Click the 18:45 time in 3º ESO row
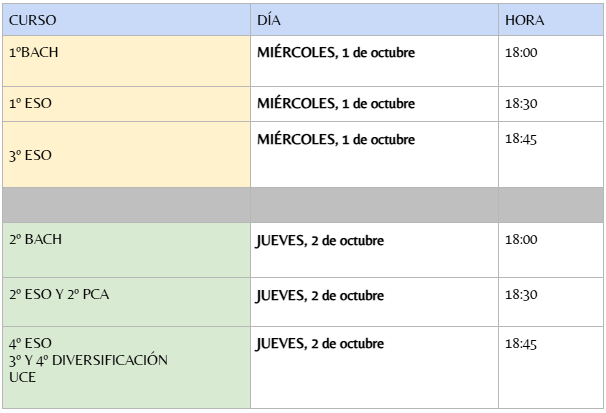Image resolution: width=606 pixels, height=413 pixels. click(x=522, y=139)
